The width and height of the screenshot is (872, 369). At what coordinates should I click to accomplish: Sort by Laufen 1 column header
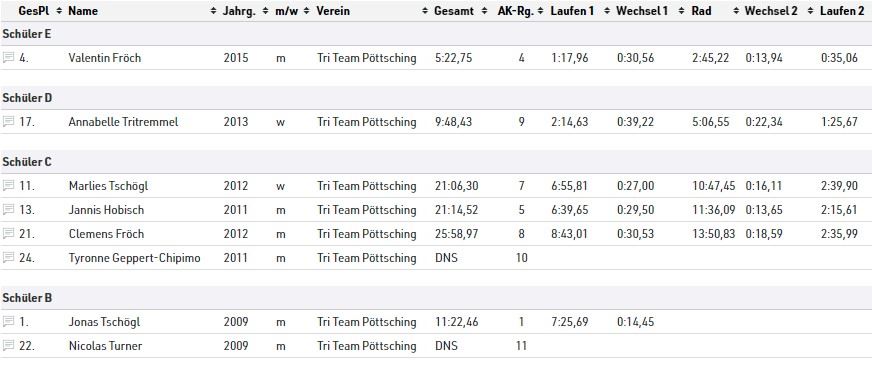click(572, 11)
